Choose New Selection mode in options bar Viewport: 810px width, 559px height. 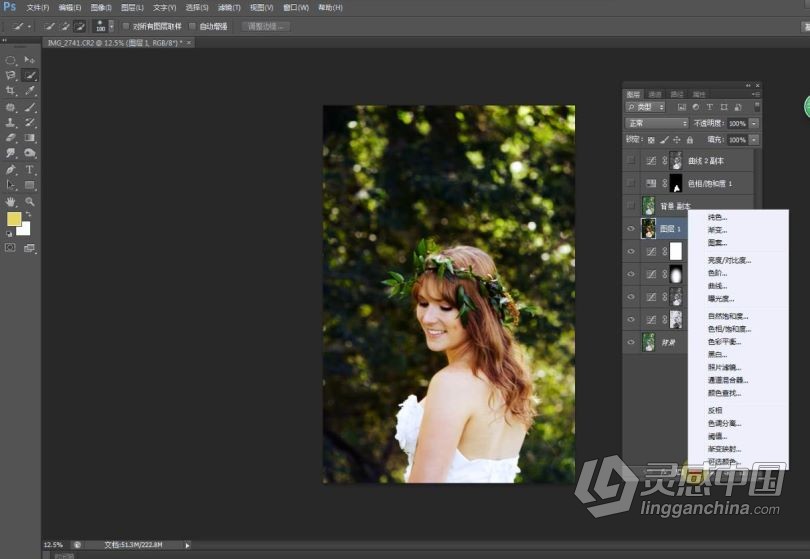click(x=50, y=26)
